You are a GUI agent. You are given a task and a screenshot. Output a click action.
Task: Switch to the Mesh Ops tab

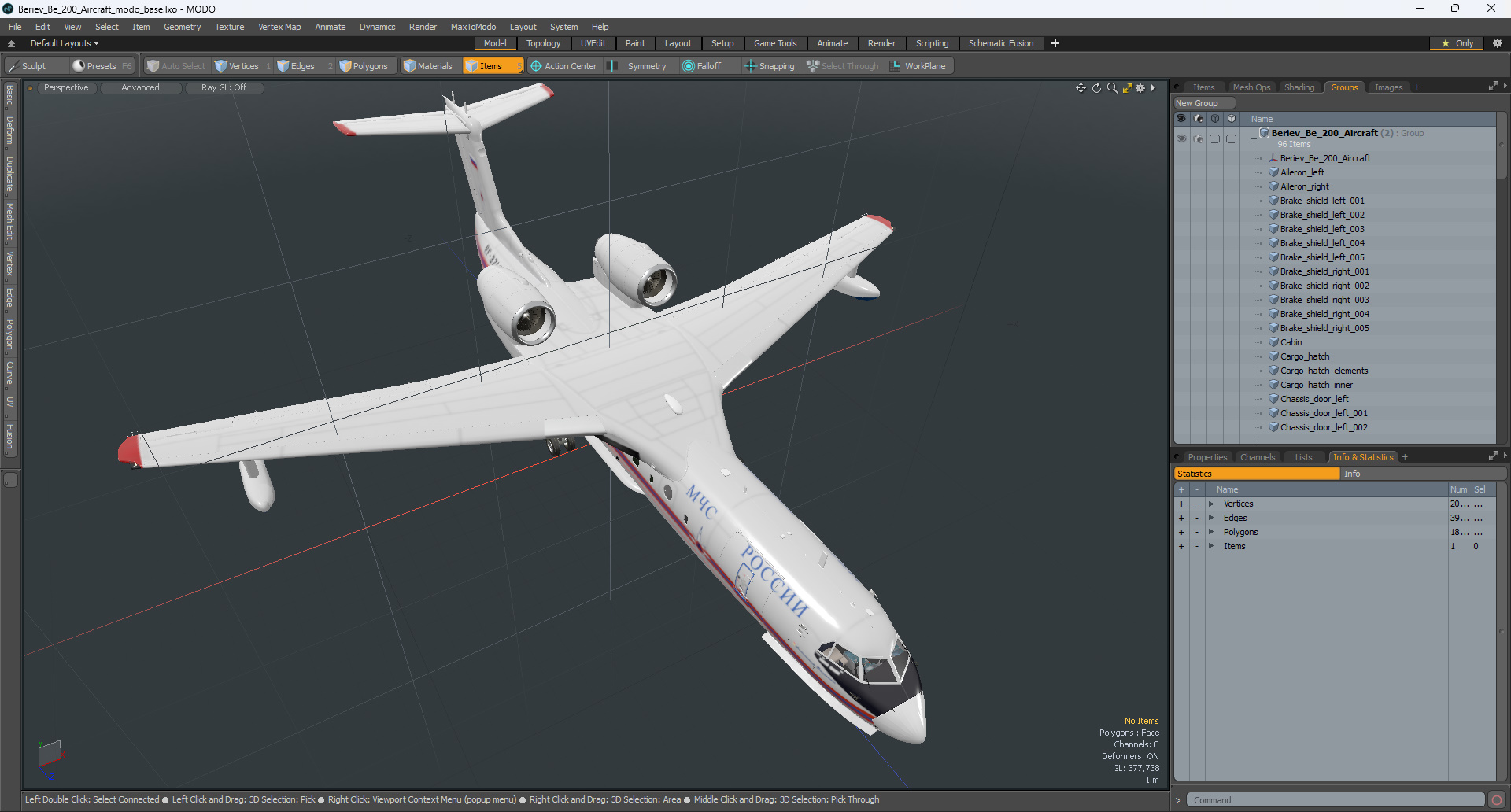(x=1251, y=87)
